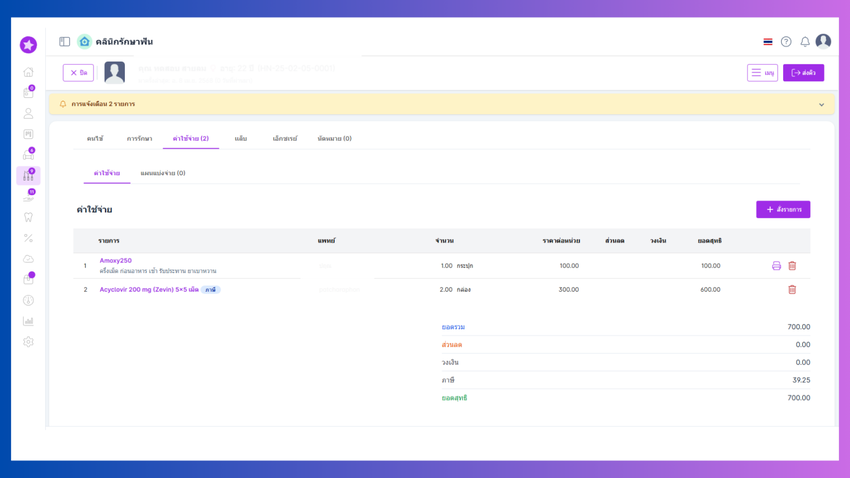This screenshot has width=850, height=478.
Task: Click the patient profile photo thumbnail
Action: 114,73
